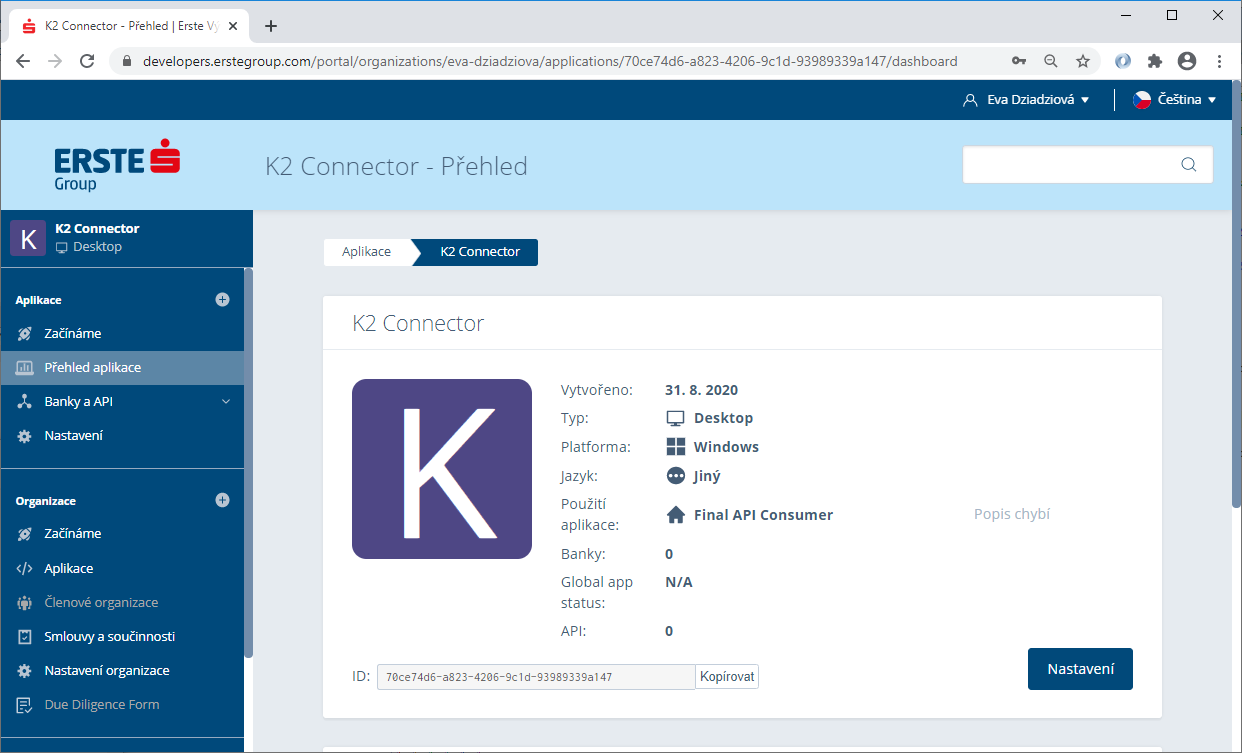Click the K app icon in the sidebar header
The width and height of the screenshot is (1242, 753).
point(28,238)
